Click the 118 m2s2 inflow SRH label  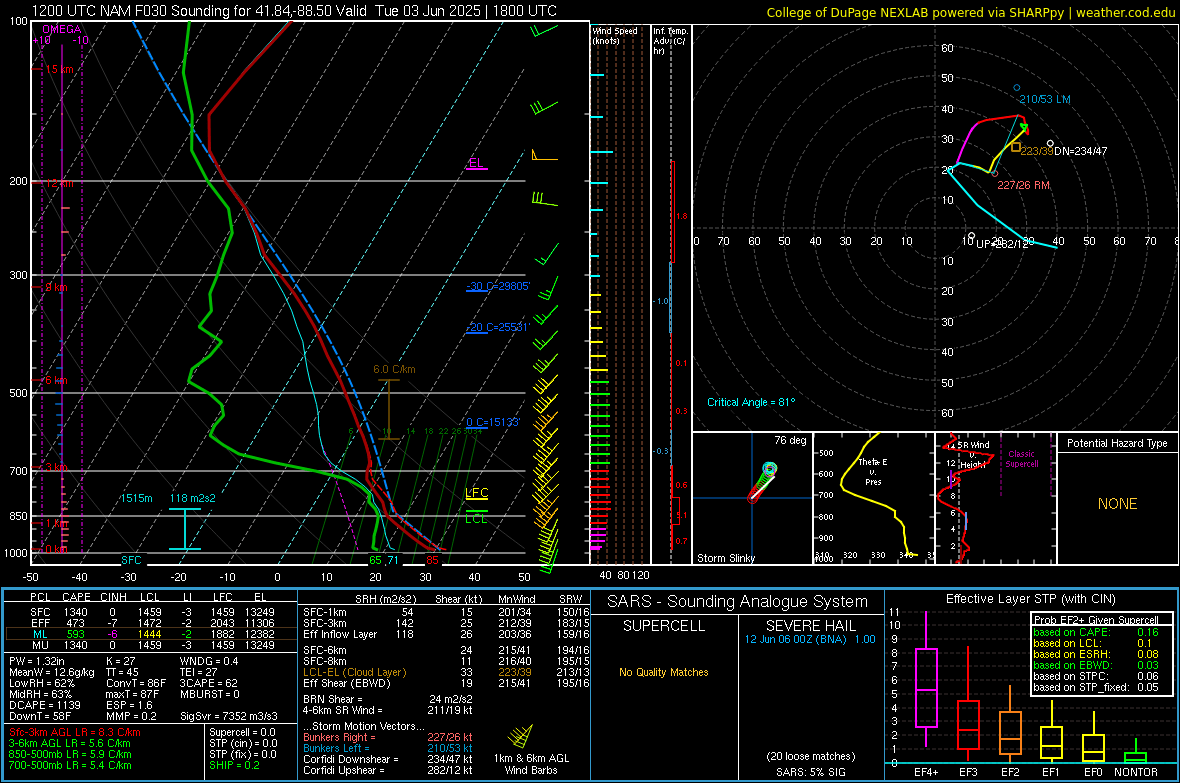click(x=193, y=498)
